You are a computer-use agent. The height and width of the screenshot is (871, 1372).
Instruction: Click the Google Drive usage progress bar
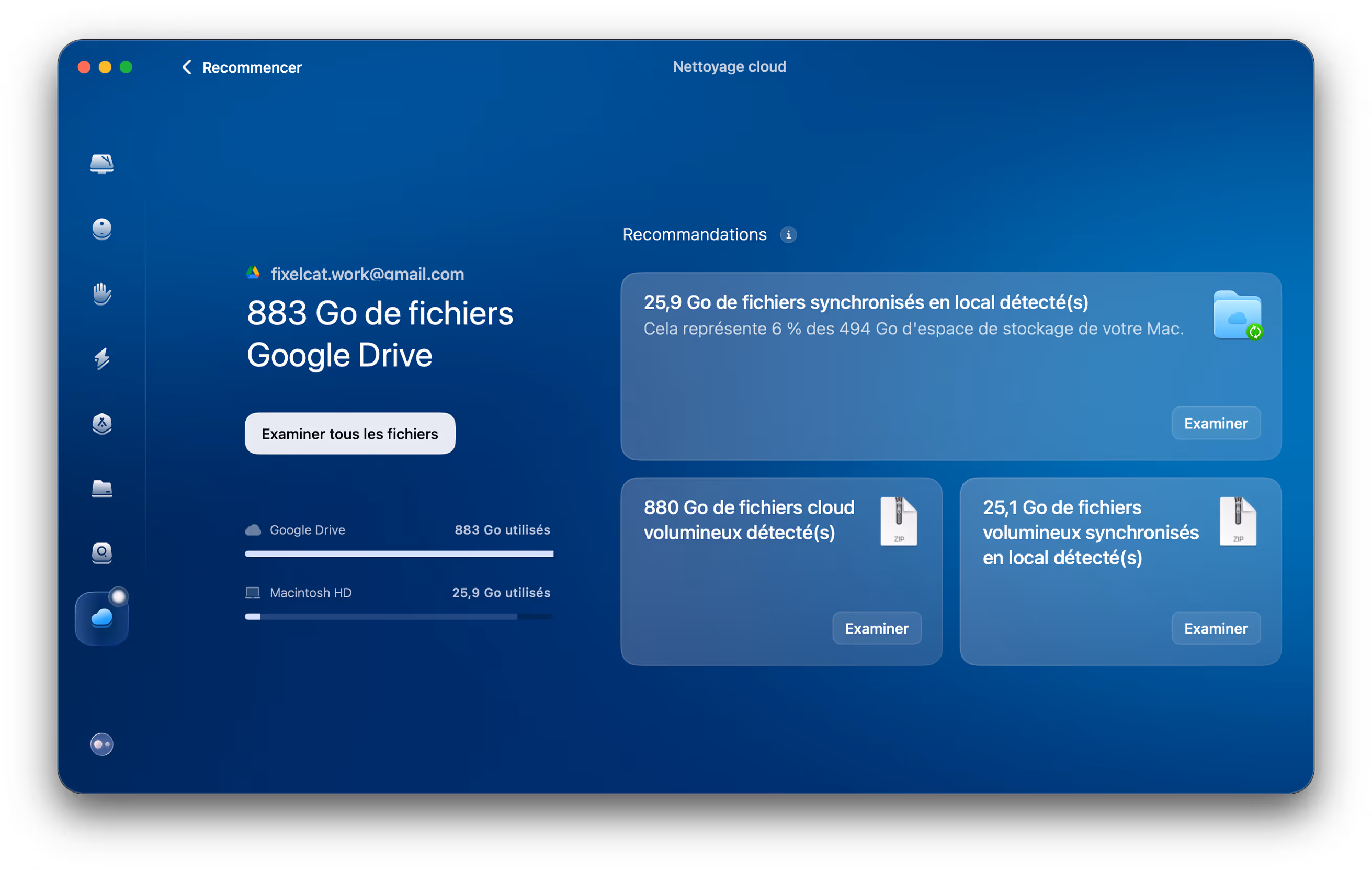[399, 553]
